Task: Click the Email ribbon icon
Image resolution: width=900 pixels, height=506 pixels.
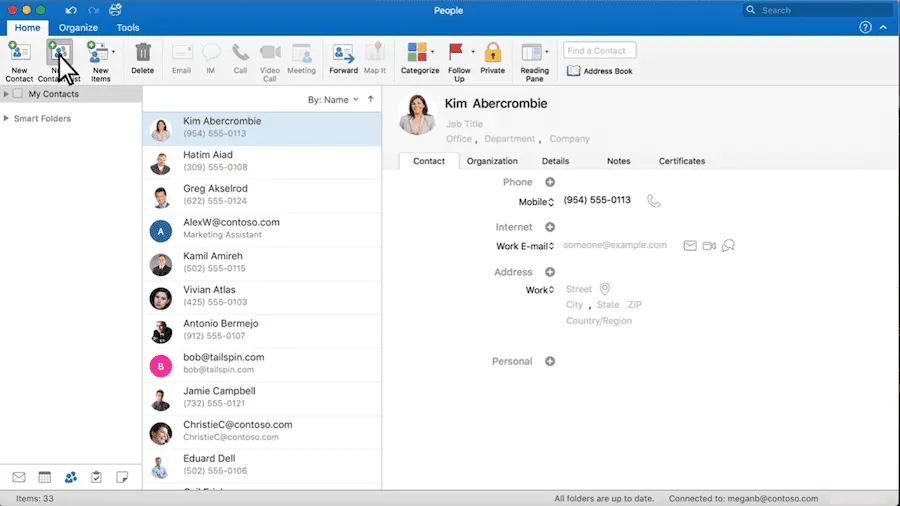Action: [181, 58]
